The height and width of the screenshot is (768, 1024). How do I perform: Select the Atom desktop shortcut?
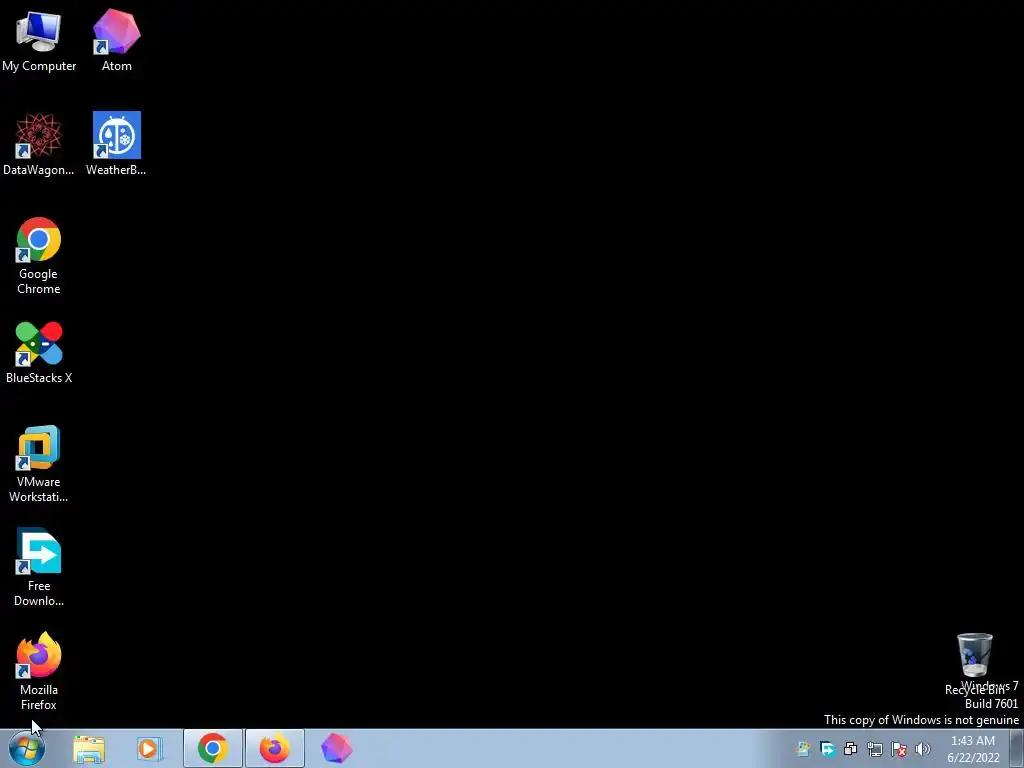click(x=116, y=40)
